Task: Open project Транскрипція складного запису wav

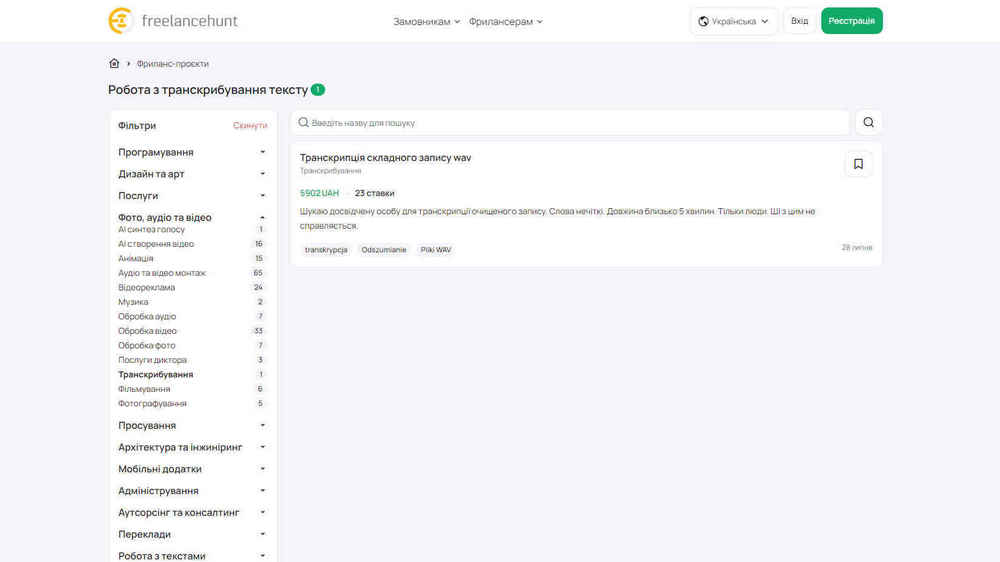Action: pos(385,158)
